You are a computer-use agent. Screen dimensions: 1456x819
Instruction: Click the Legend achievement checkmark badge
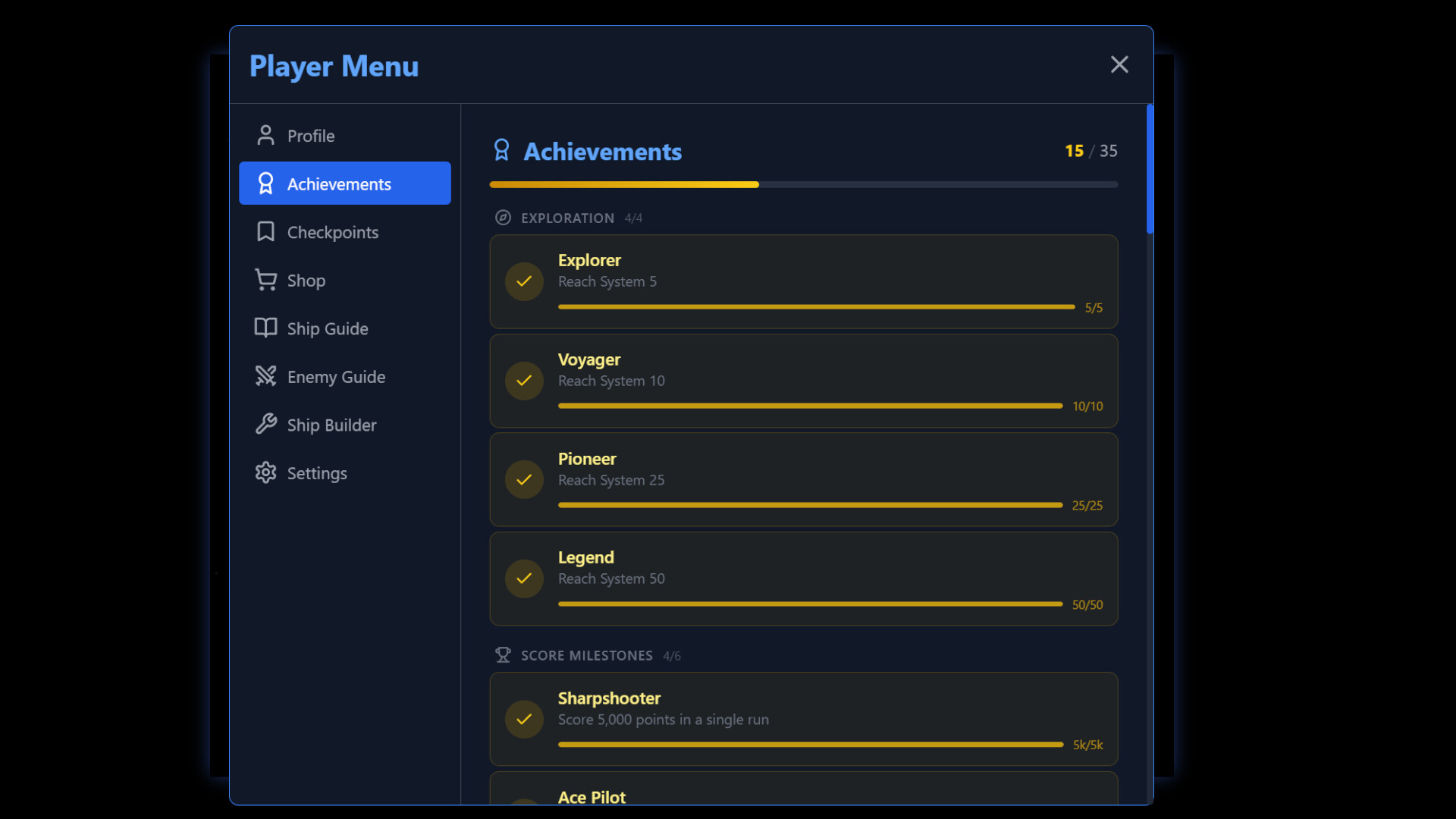524,579
